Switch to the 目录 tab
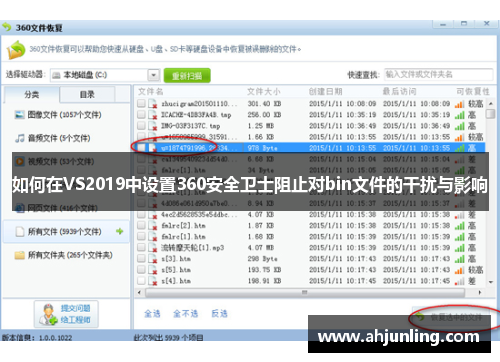Viewport: 500px width, 362px height. click(87, 94)
